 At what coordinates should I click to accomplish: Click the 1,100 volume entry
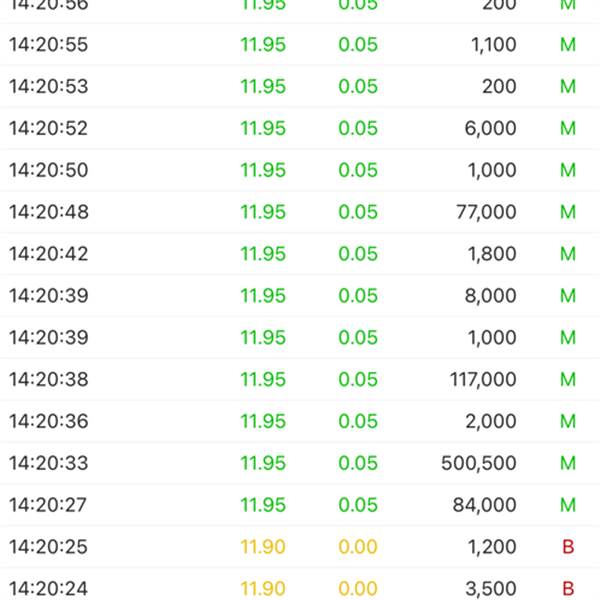click(491, 44)
